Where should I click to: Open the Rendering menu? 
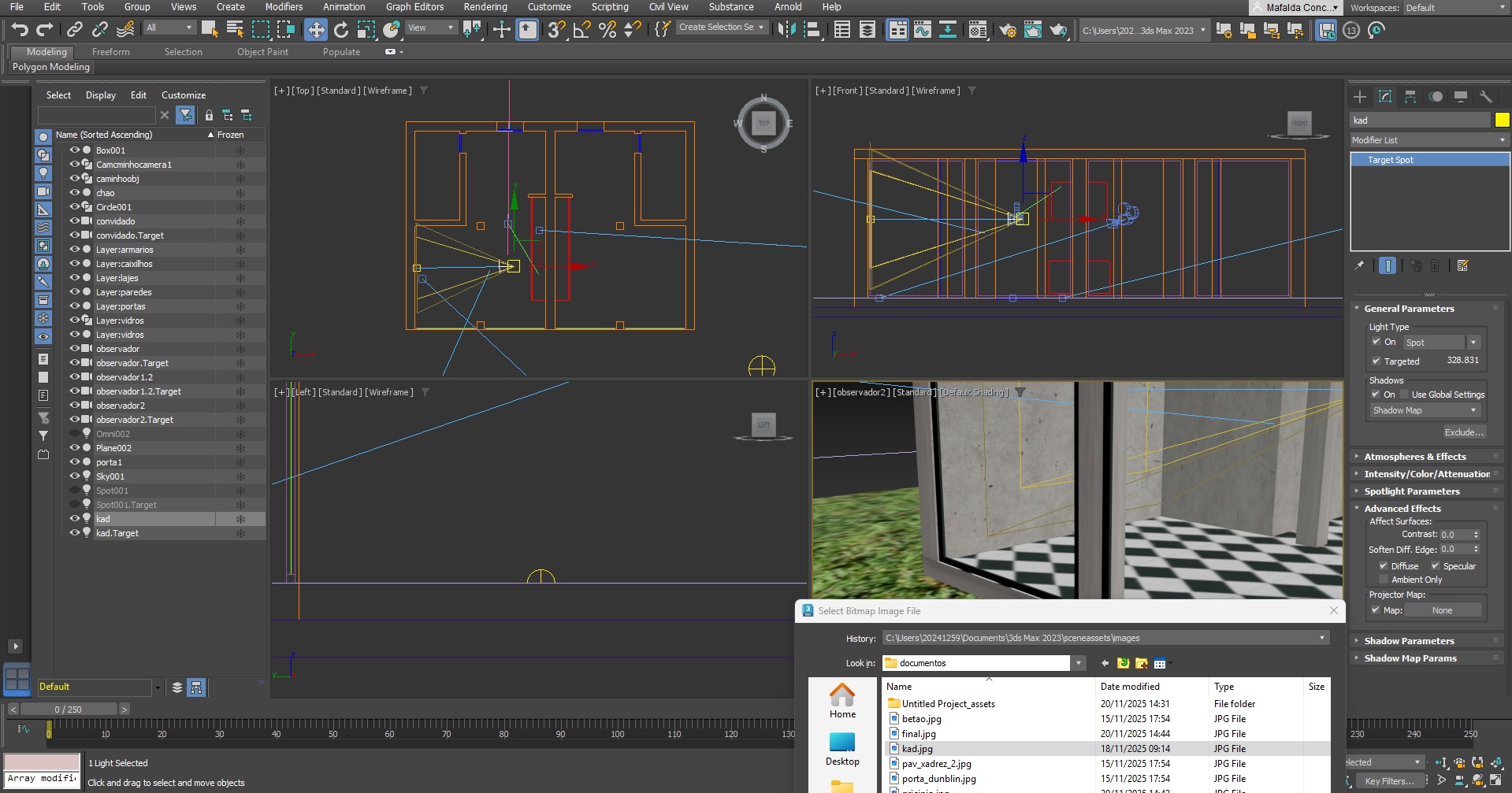point(485,7)
